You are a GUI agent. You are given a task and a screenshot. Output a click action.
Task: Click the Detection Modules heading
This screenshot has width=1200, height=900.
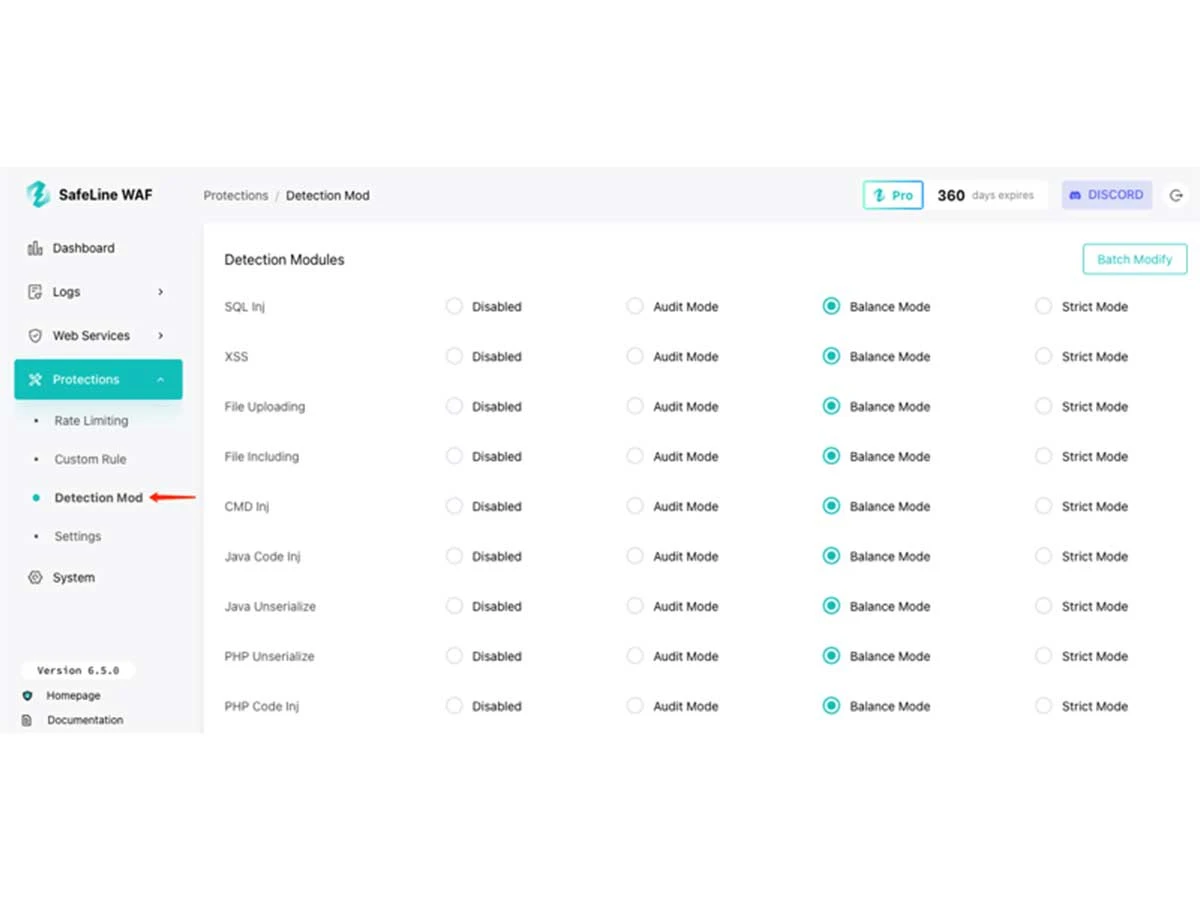[x=284, y=260]
